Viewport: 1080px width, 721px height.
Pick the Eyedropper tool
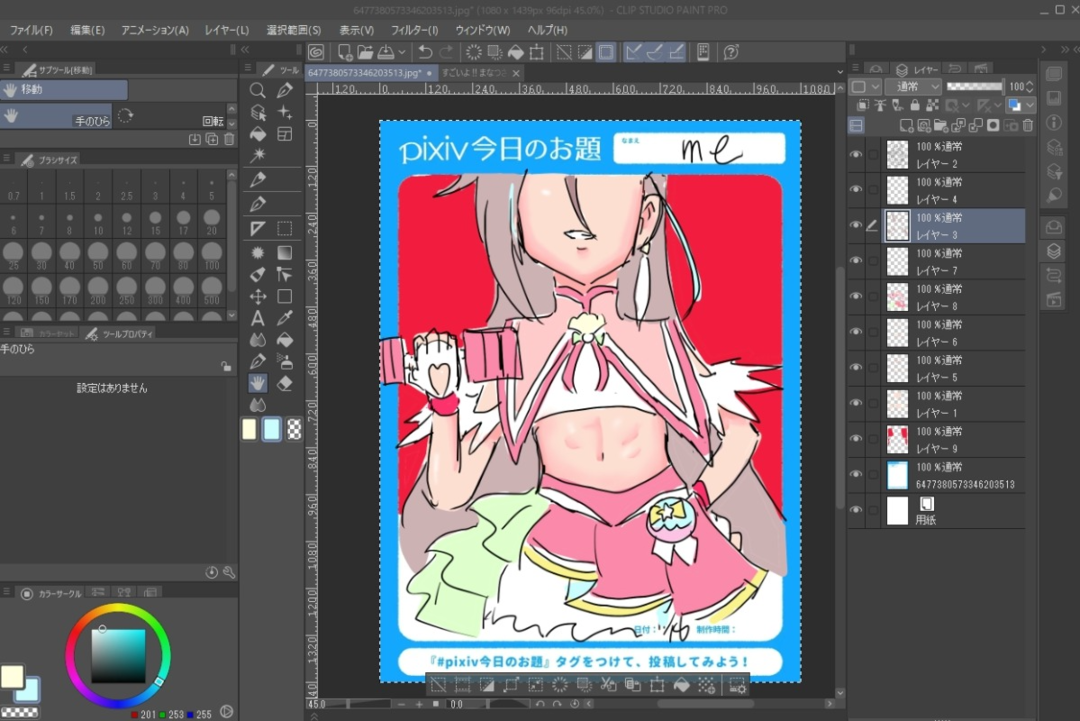pos(285,318)
